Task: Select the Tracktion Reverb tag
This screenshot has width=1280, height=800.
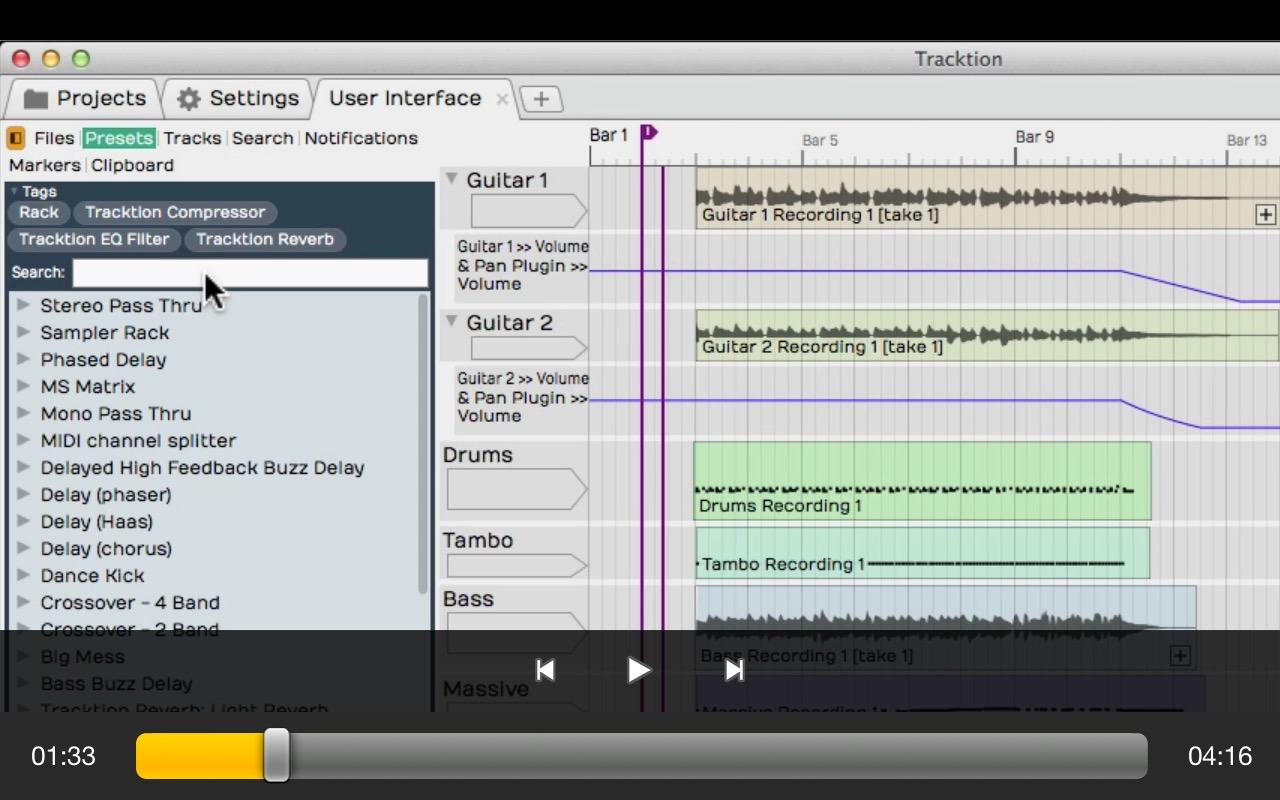Action: pyautogui.click(x=265, y=239)
